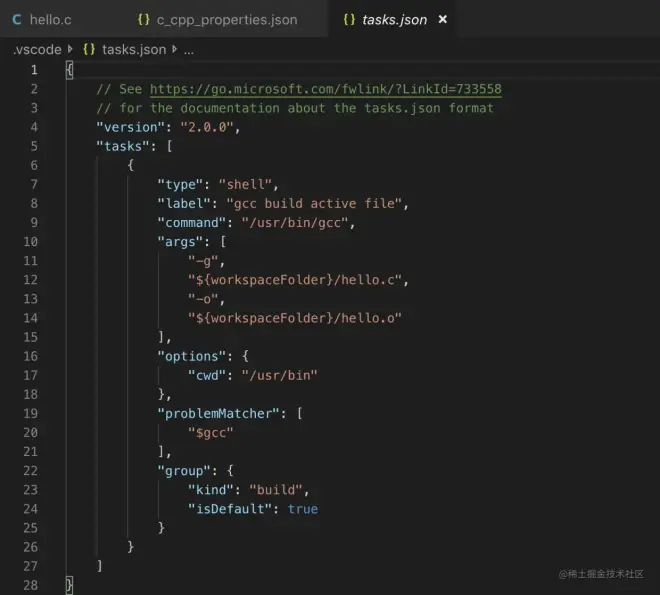Click the "isDefault" key text
The image size is (660, 595).
(229, 509)
